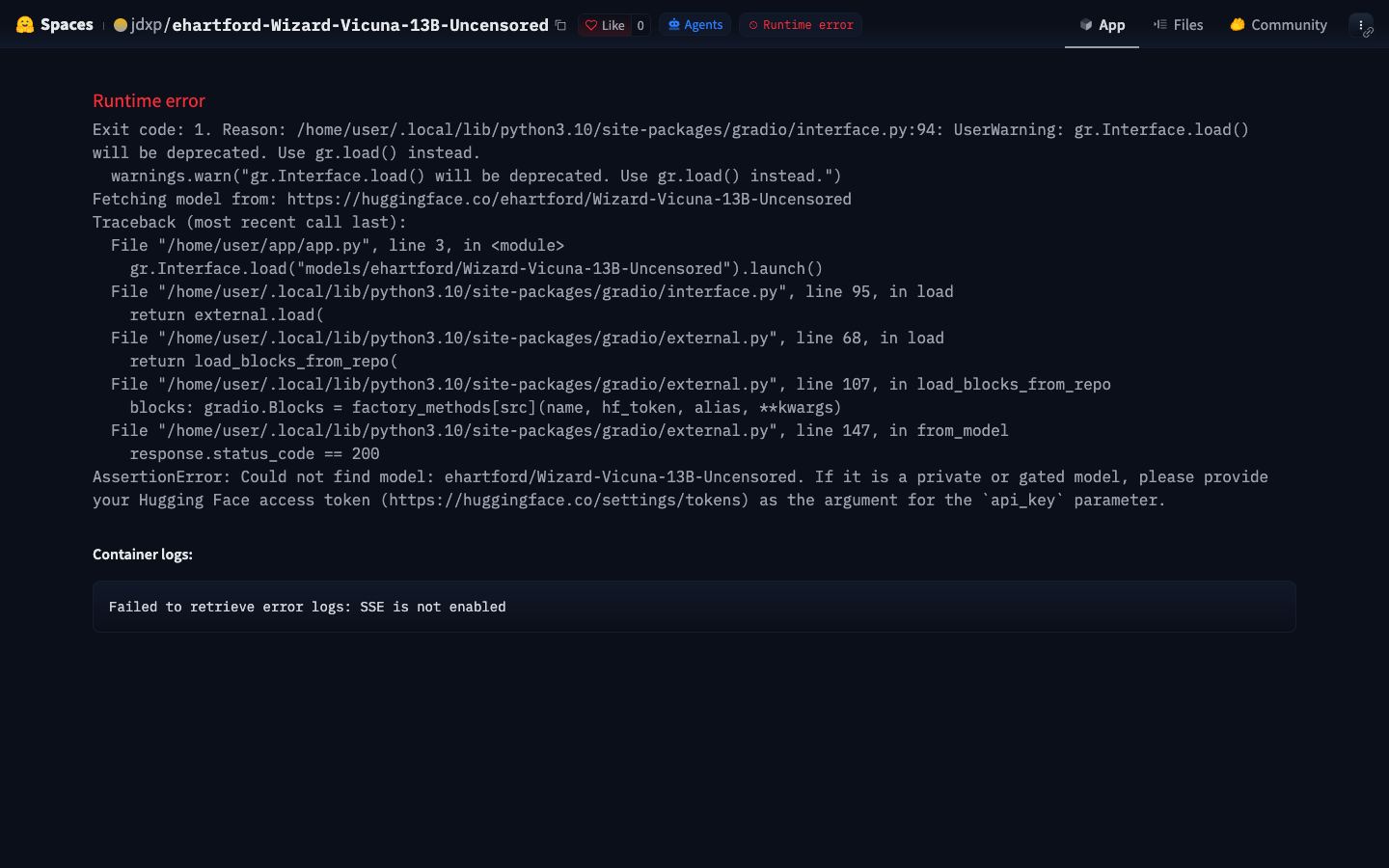Click the 'Failed to retrieve error logs' message
The width and height of the screenshot is (1389, 868).
click(308, 607)
